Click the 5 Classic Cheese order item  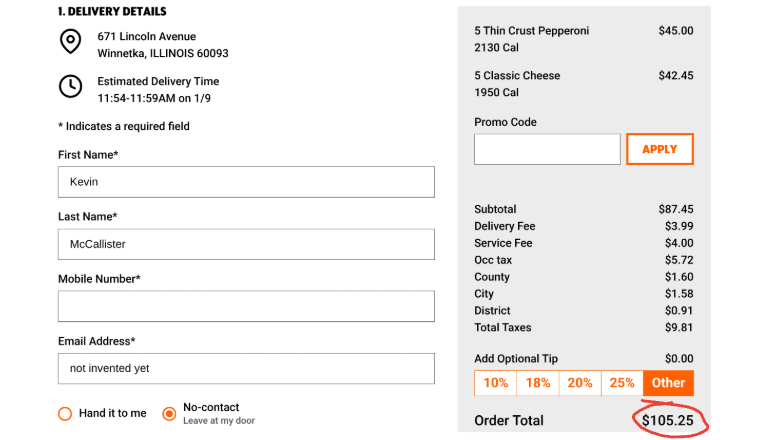coord(517,76)
